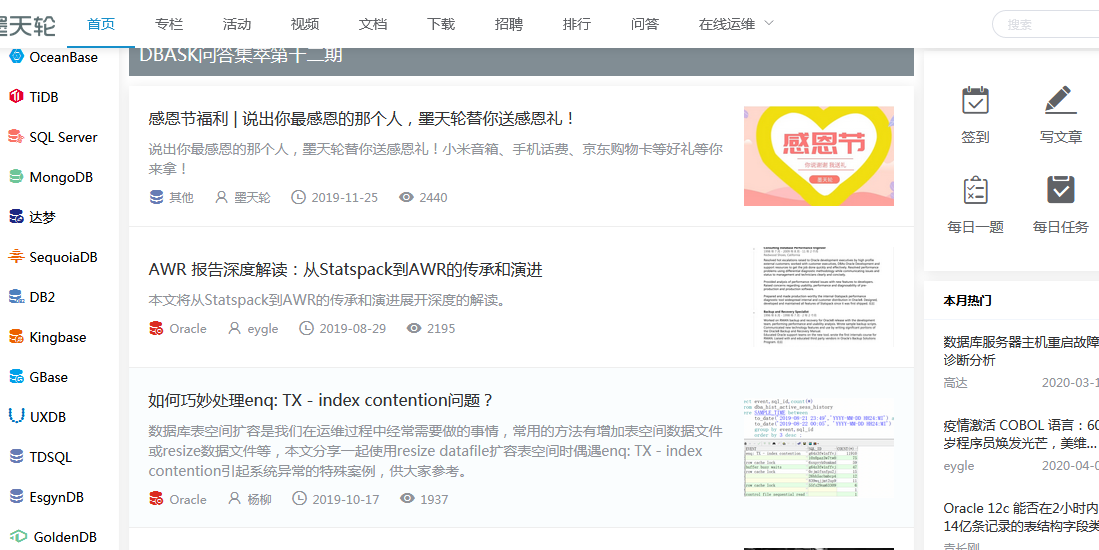Click the OceanBase icon in sidebar

[16, 56]
